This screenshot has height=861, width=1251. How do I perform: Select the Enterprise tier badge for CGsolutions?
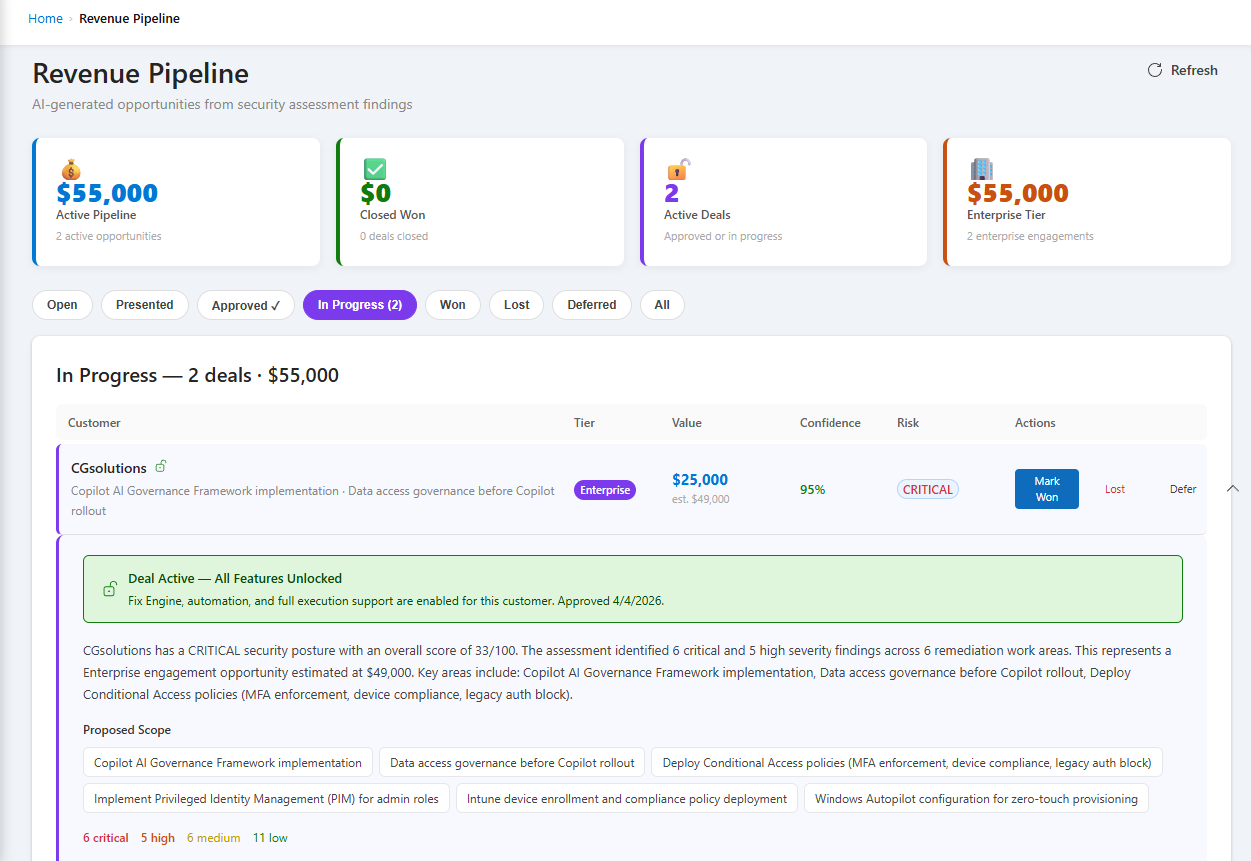click(604, 490)
